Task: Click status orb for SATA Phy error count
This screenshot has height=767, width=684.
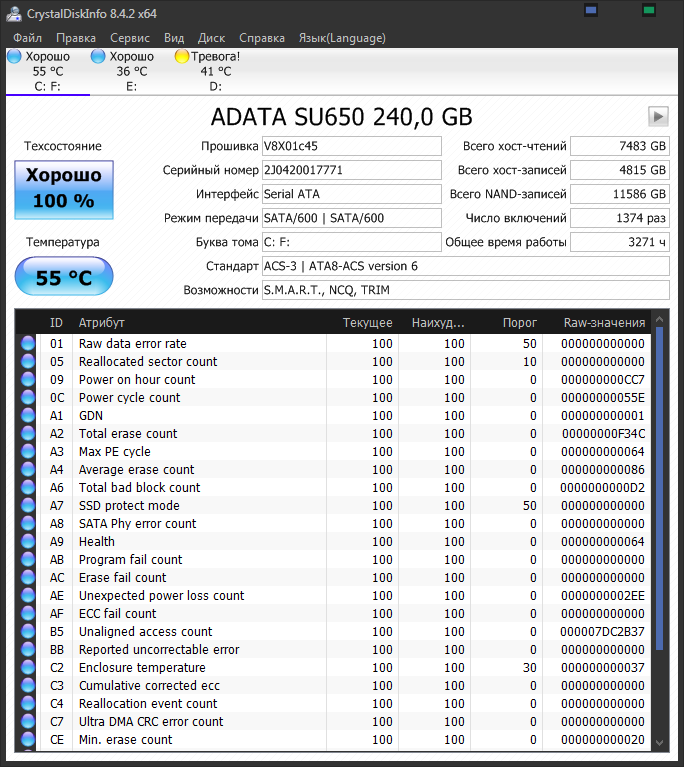Action: (x=28, y=523)
